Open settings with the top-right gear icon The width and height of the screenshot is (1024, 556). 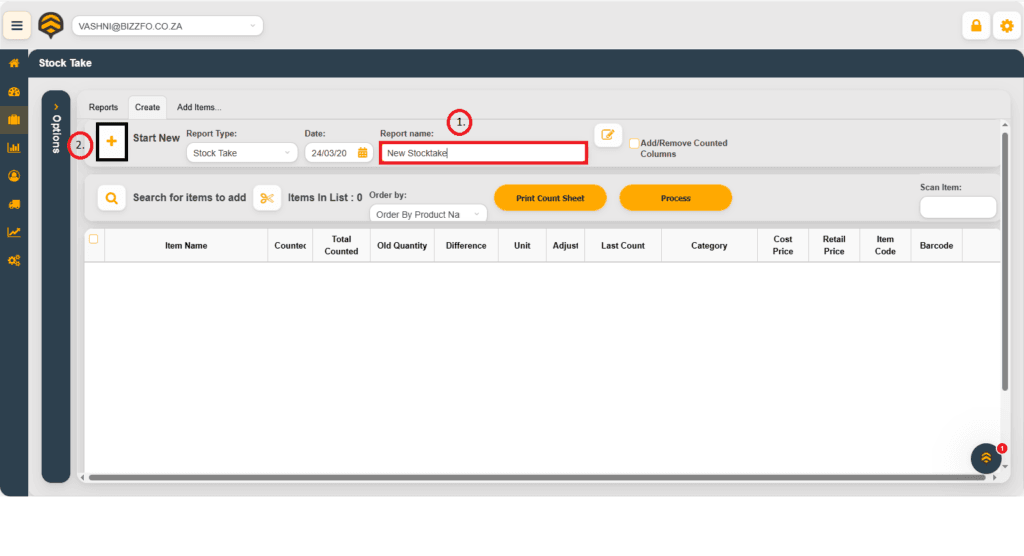[1006, 26]
